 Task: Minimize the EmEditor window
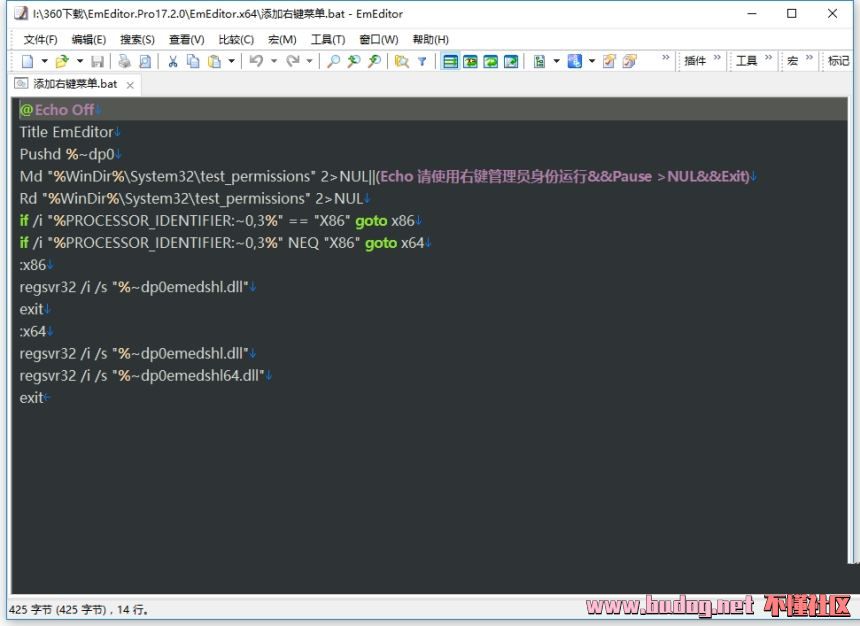tap(752, 14)
